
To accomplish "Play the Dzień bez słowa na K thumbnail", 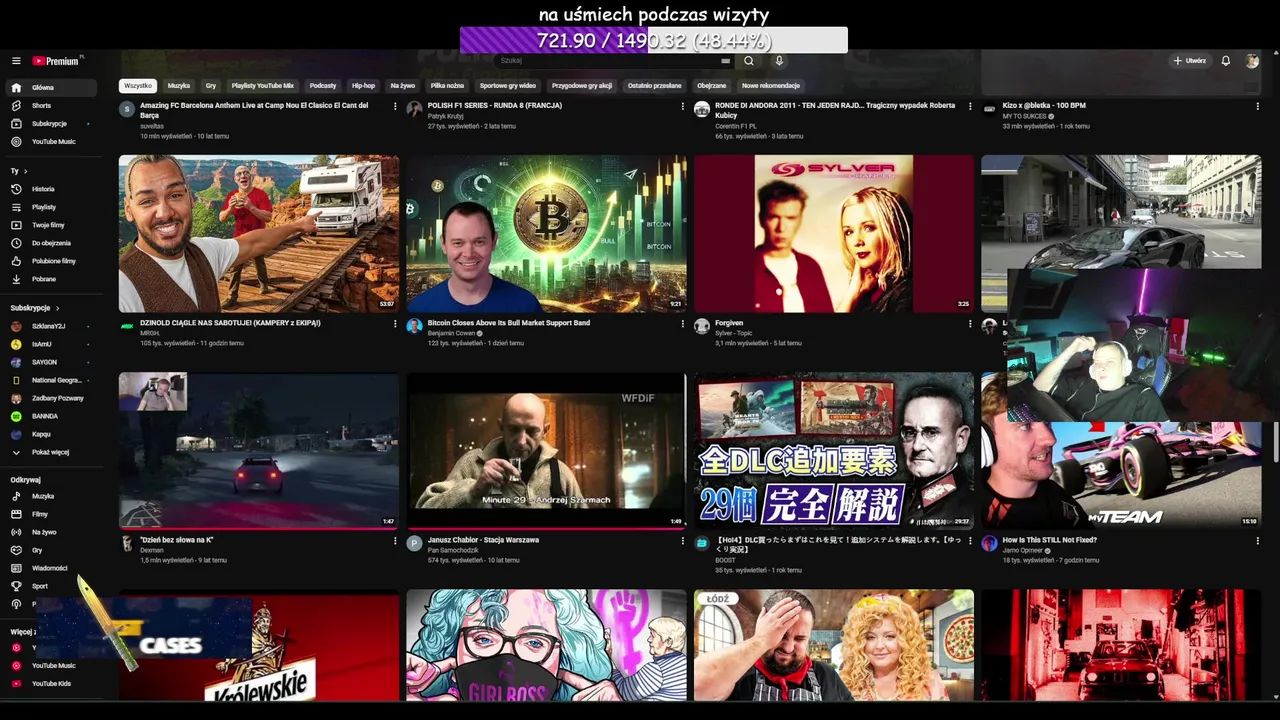I will (x=259, y=451).
